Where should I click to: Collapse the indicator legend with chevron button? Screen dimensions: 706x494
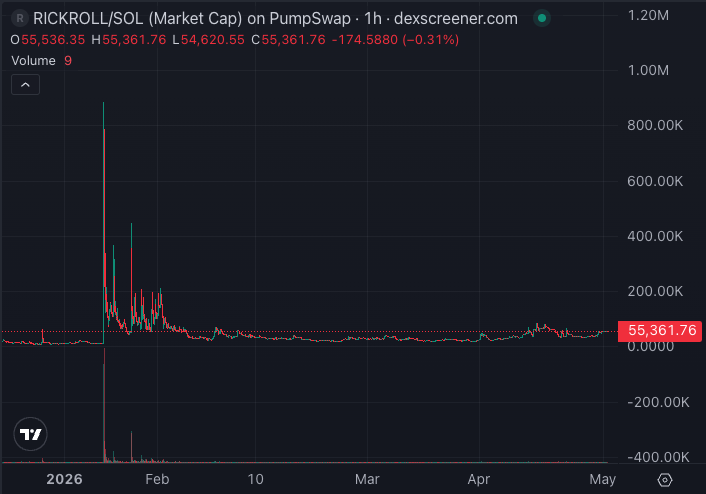pyautogui.click(x=25, y=85)
